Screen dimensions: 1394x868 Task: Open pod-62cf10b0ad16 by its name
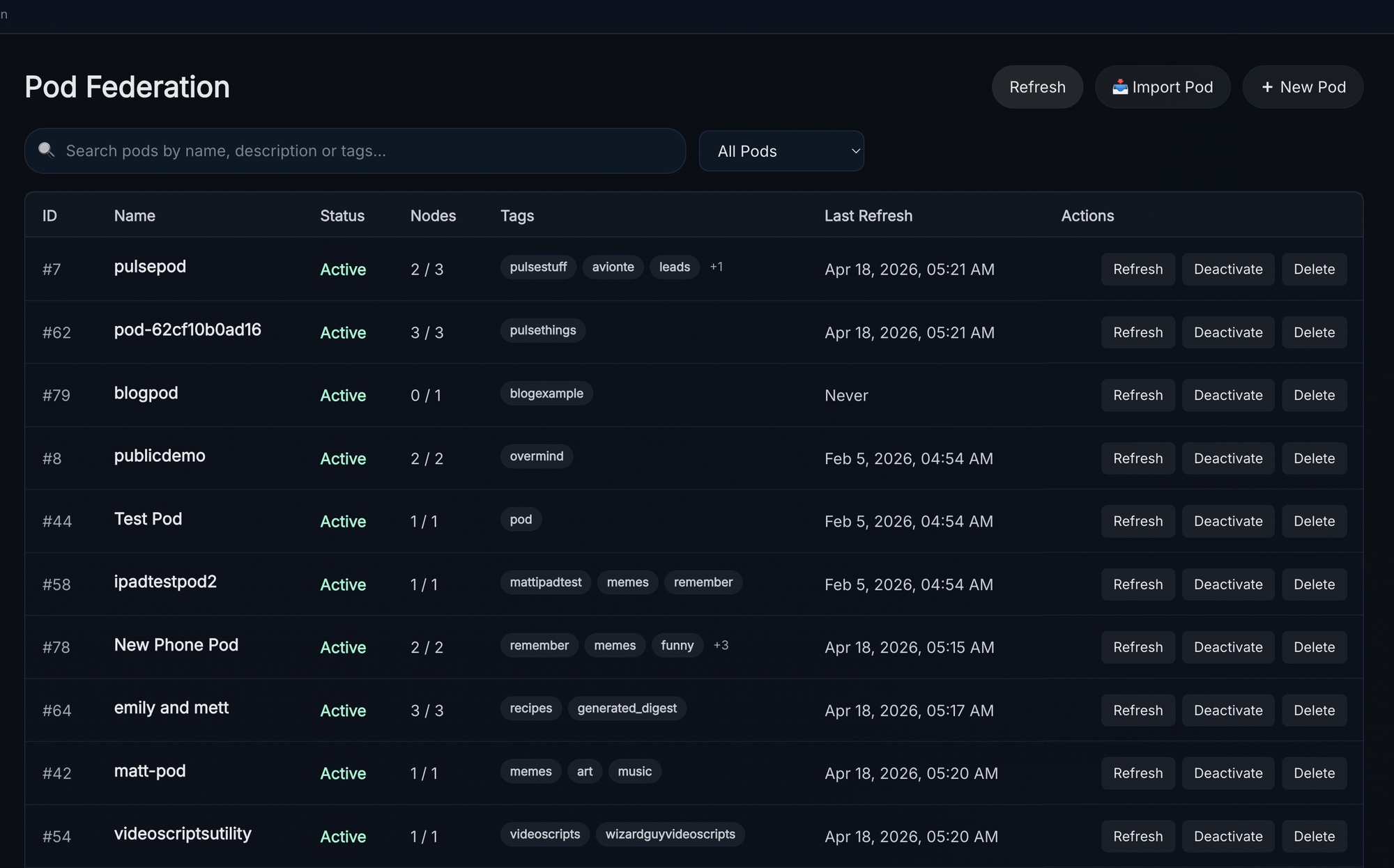point(187,330)
